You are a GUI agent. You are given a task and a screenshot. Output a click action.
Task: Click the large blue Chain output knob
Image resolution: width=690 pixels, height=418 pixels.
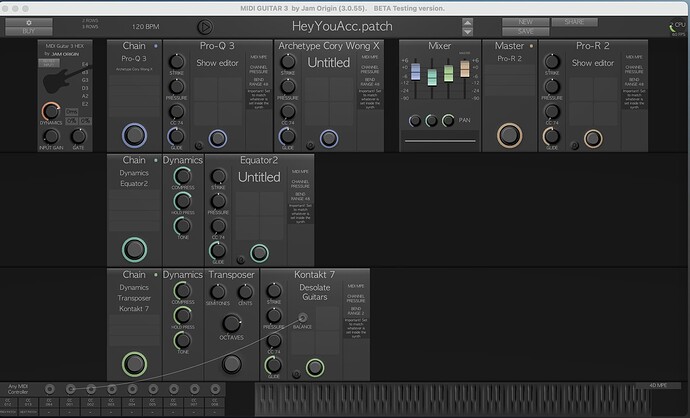click(134, 135)
